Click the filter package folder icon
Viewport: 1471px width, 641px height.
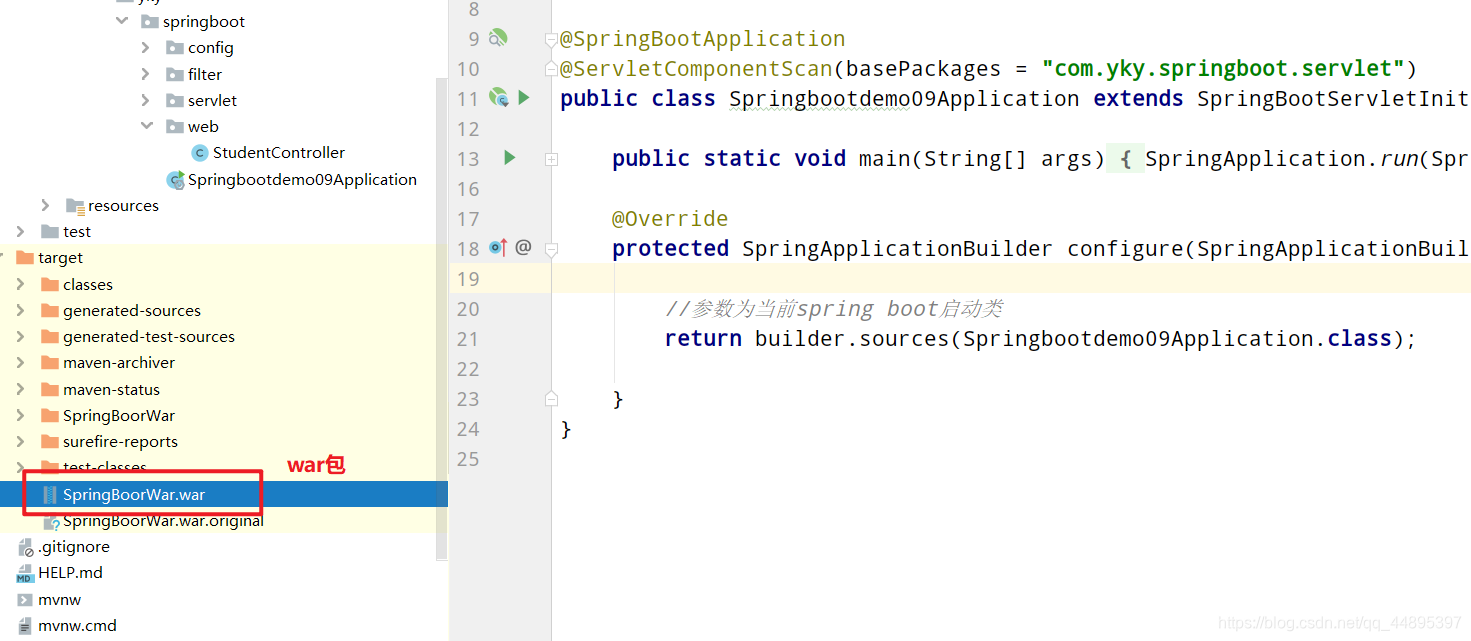(x=174, y=74)
